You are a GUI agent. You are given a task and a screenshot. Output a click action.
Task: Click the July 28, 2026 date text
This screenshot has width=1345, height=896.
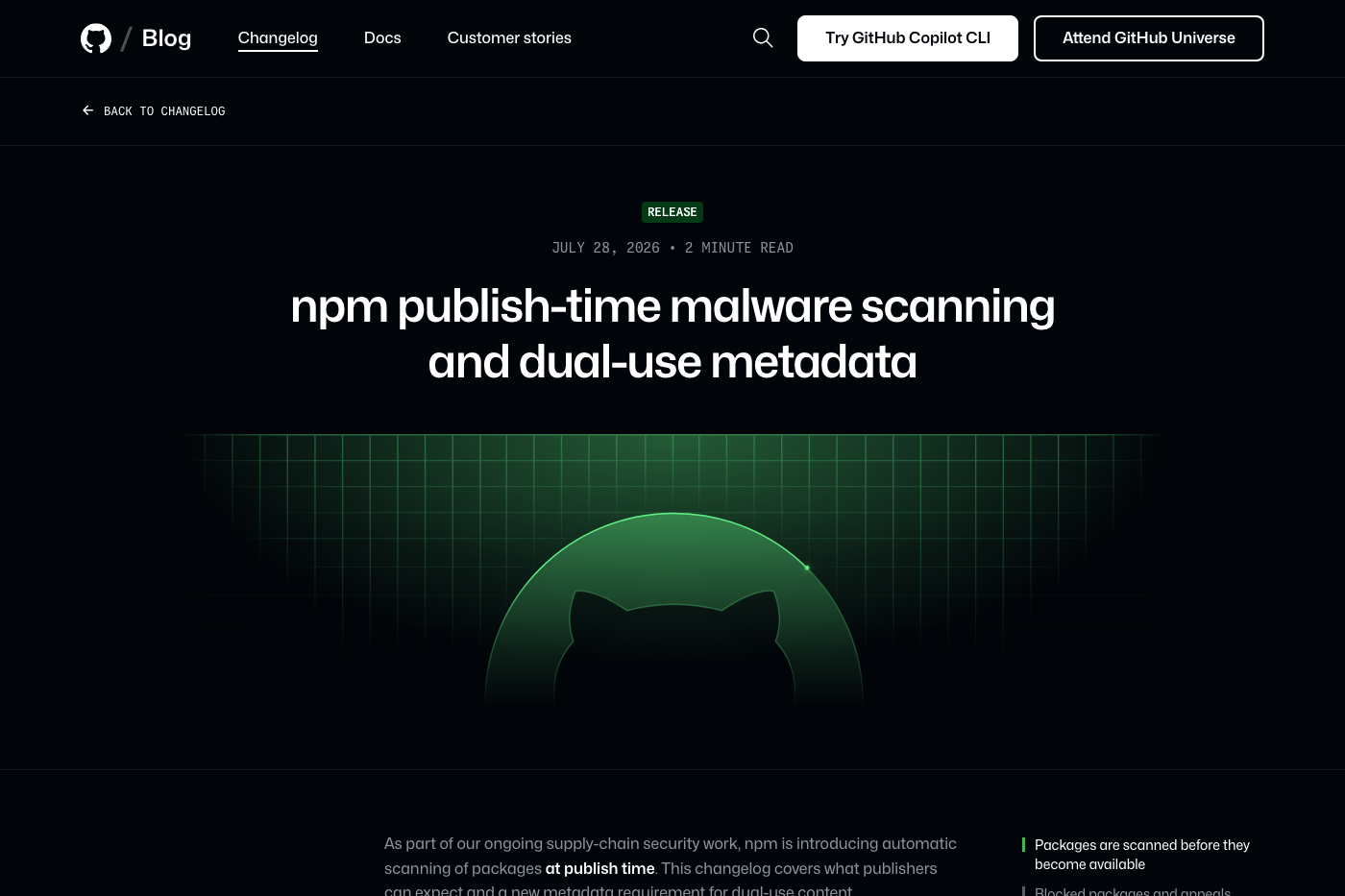tap(605, 248)
